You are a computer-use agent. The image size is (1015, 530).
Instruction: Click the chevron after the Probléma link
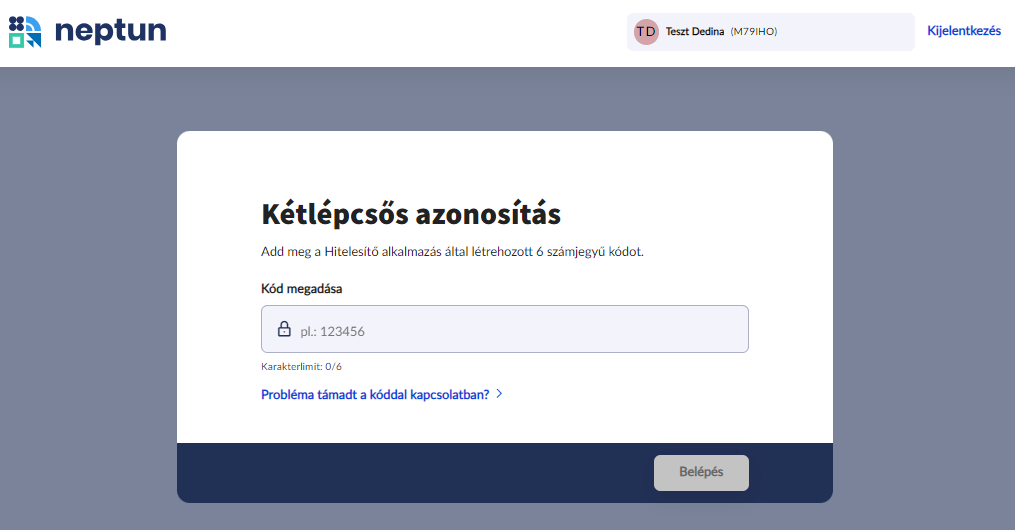click(499, 394)
